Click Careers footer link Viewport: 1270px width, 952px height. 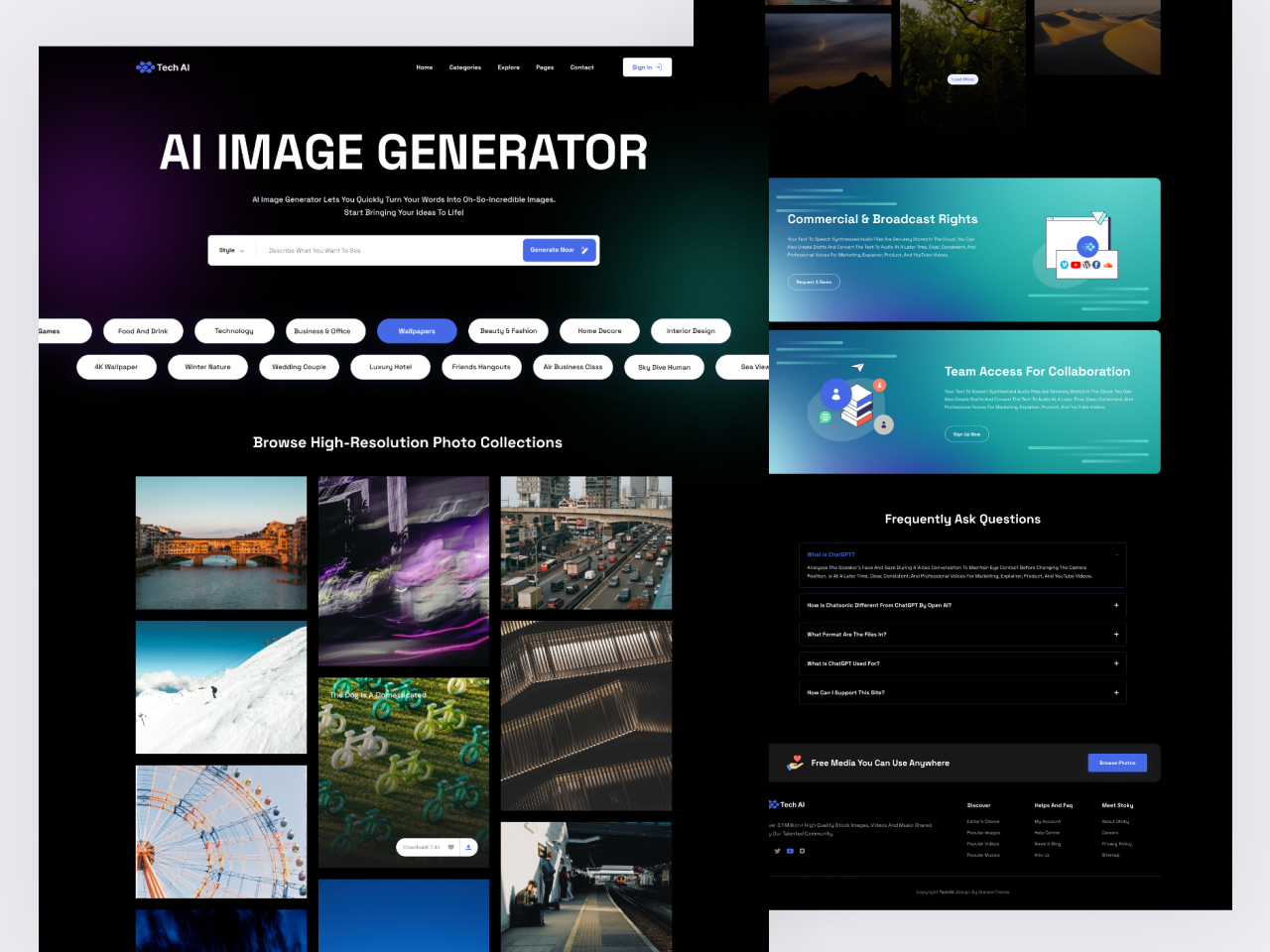(x=1110, y=833)
